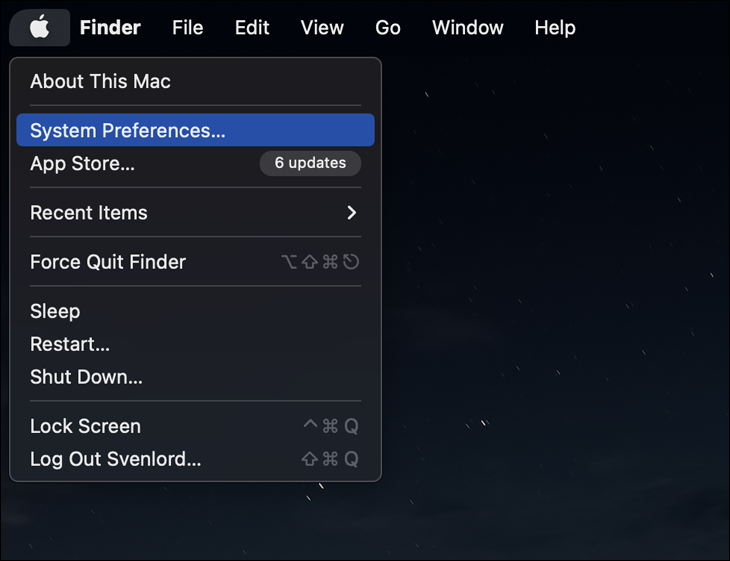Image resolution: width=730 pixels, height=561 pixels.
Task: Open the Edit menu
Action: pos(252,28)
